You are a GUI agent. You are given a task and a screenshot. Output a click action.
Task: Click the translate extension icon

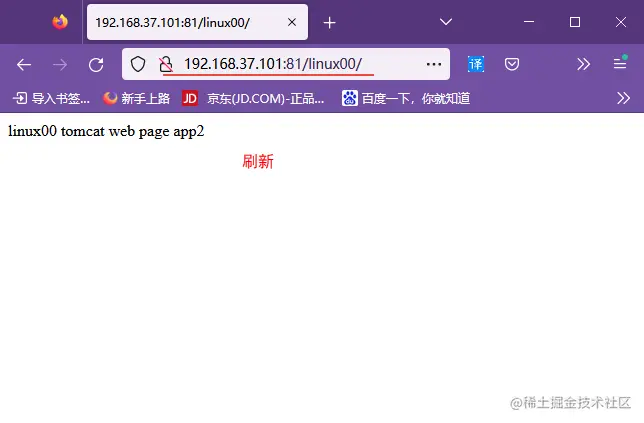point(476,64)
